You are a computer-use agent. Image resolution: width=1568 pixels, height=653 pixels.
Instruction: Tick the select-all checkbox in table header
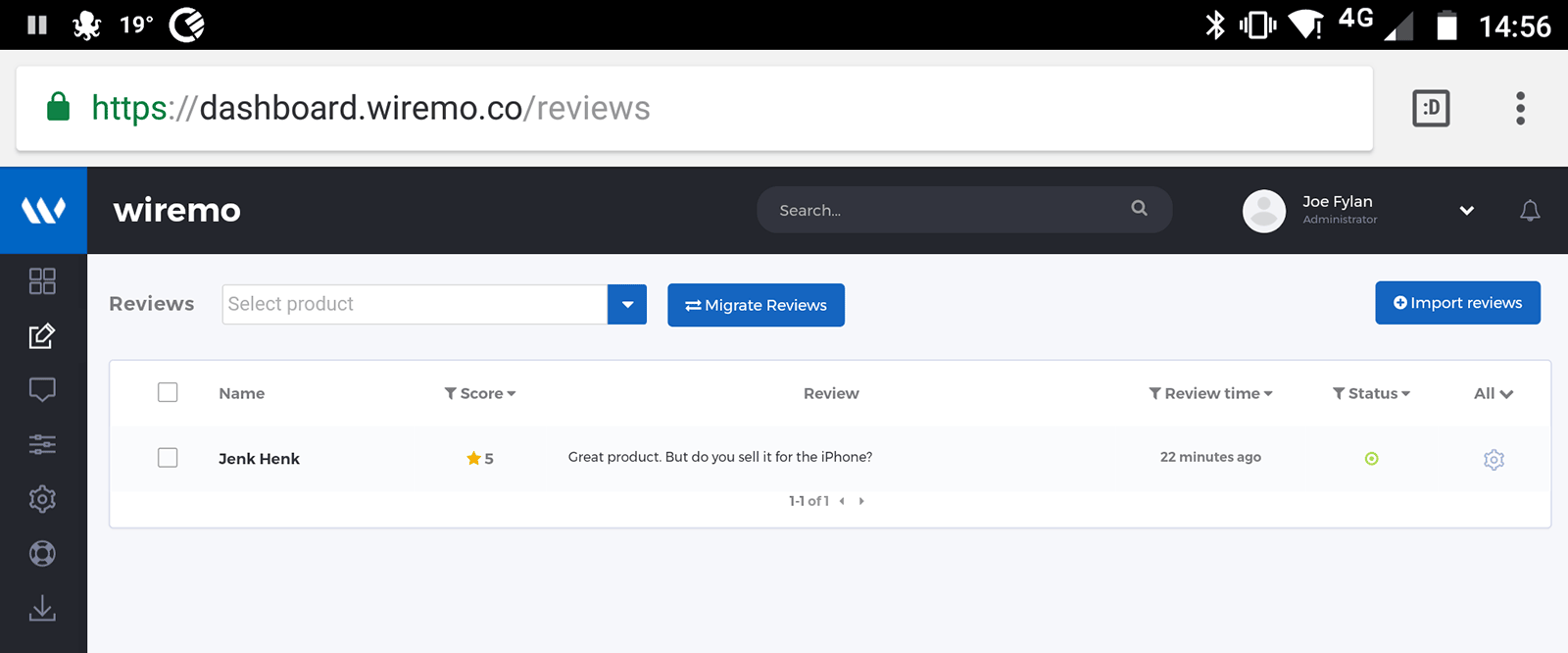coord(168,392)
